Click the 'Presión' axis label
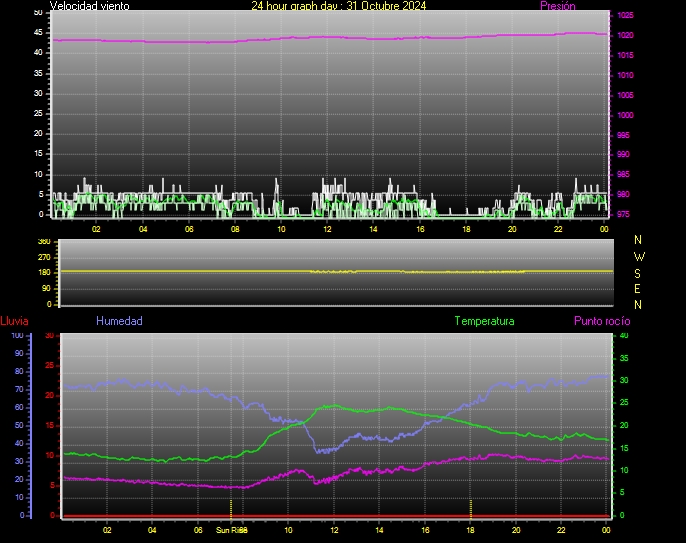 coord(558,6)
